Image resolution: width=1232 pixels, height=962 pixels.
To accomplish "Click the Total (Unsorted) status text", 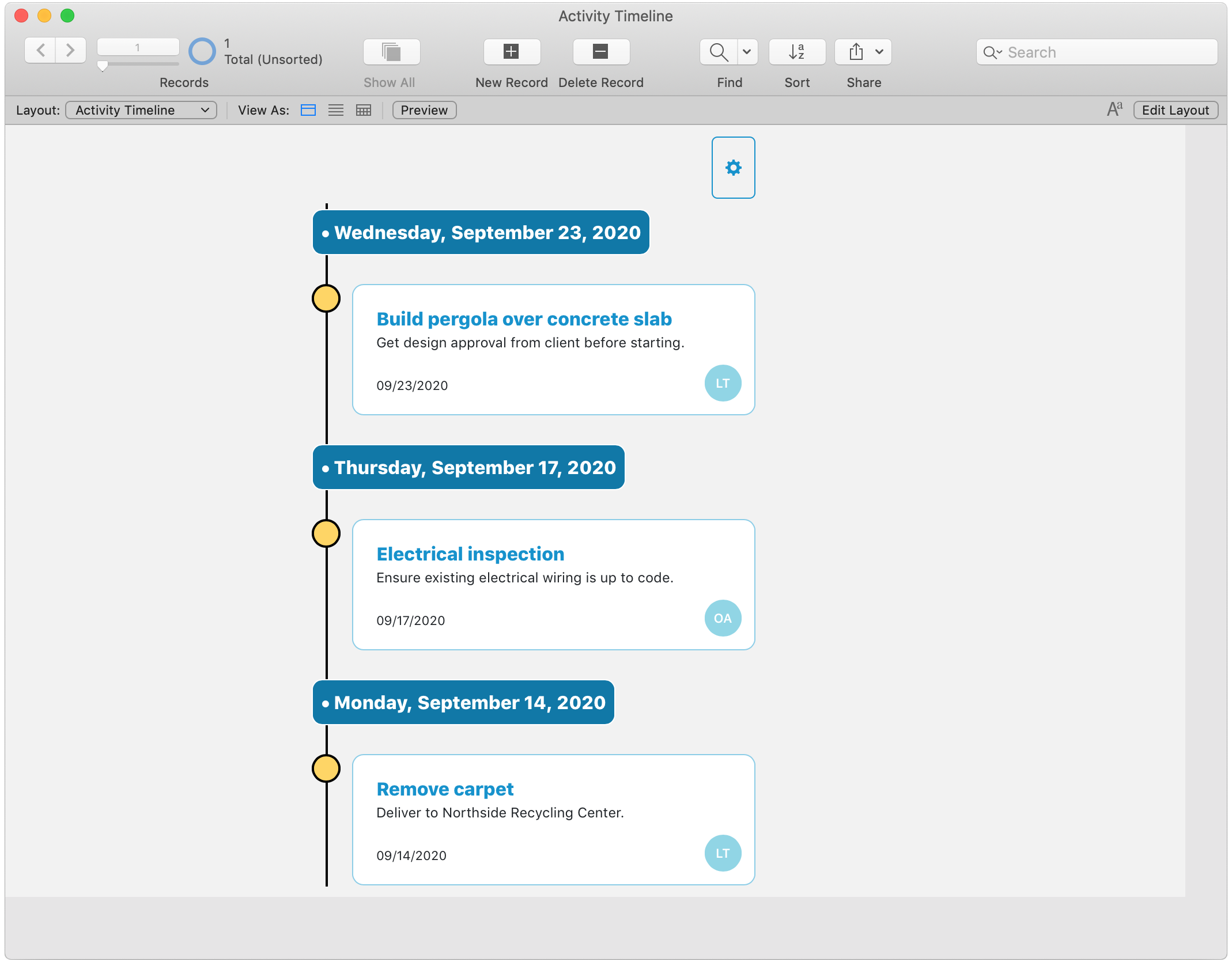I will pos(273,59).
